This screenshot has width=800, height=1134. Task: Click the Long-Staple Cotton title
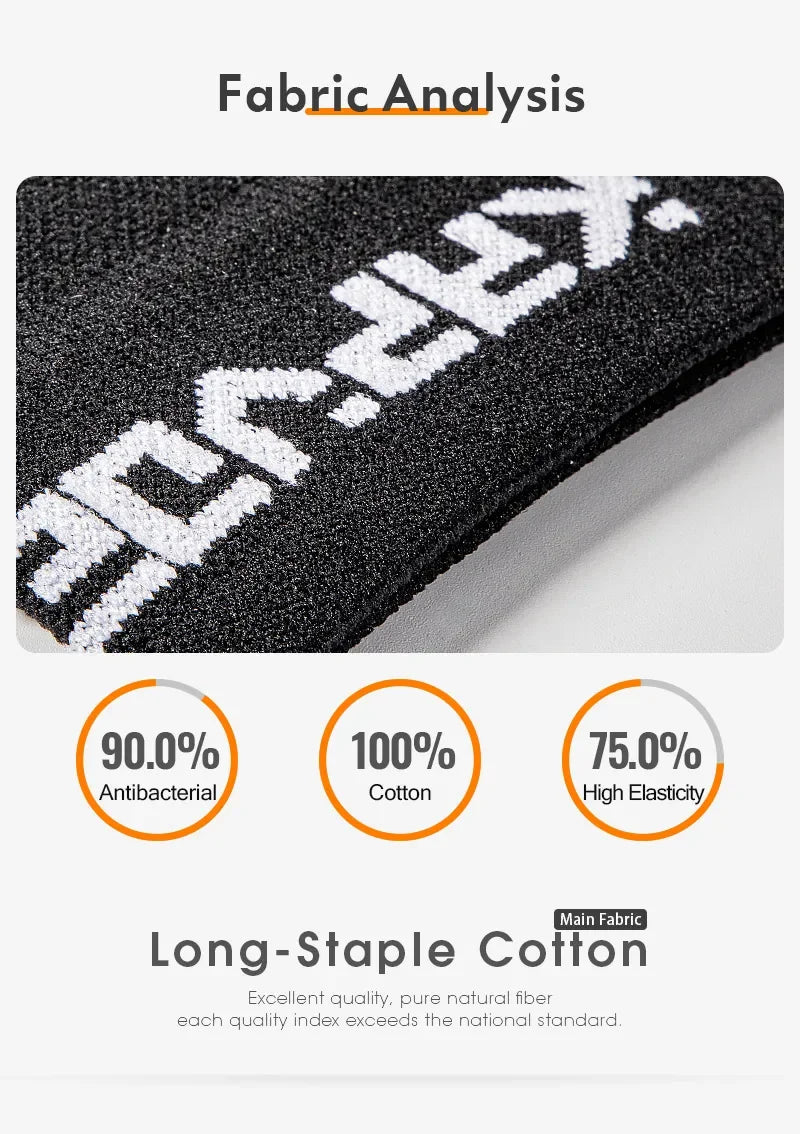[399, 950]
